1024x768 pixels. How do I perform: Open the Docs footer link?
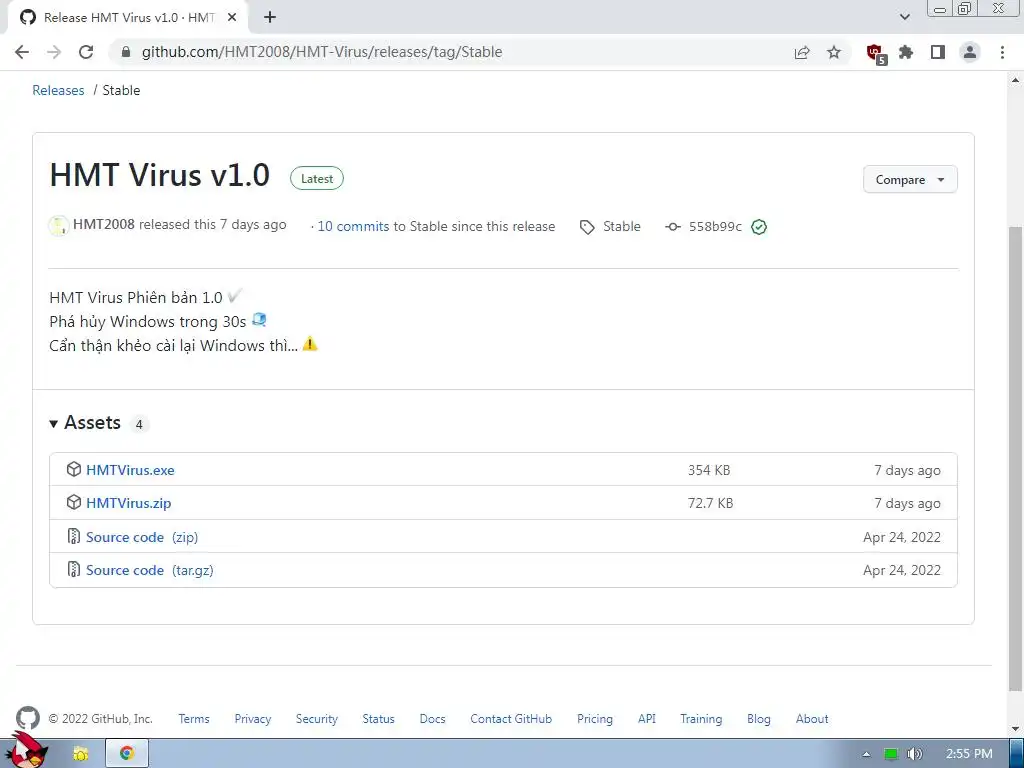coord(432,718)
